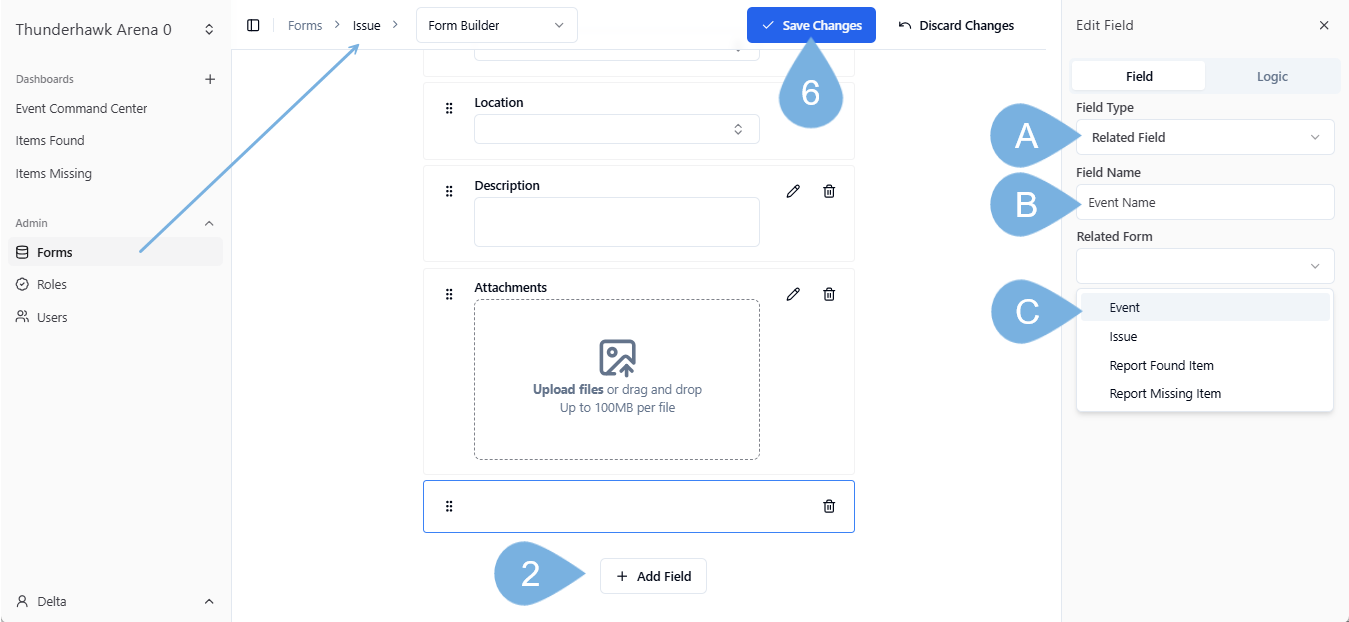The image size is (1349, 622).
Task: Click the Save Changes button
Action: tap(810, 26)
